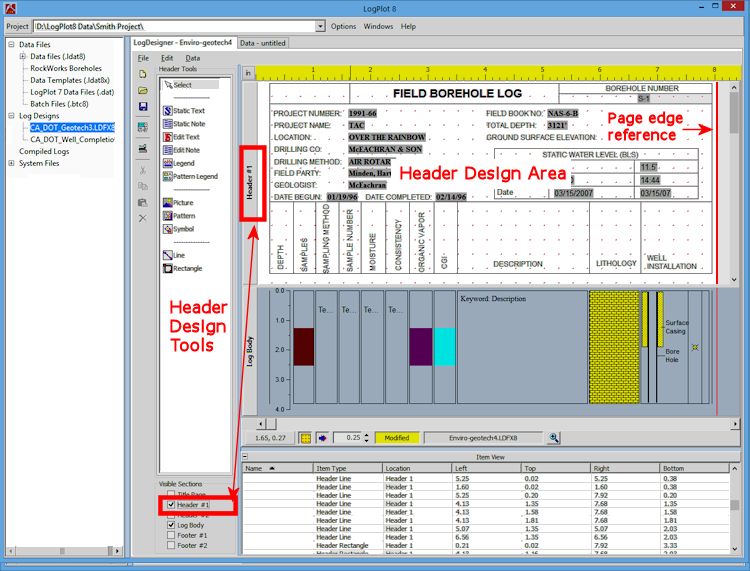Select the Edit Note tool
Viewport: 750px width, 571px height.
pyautogui.click(x=181, y=150)
